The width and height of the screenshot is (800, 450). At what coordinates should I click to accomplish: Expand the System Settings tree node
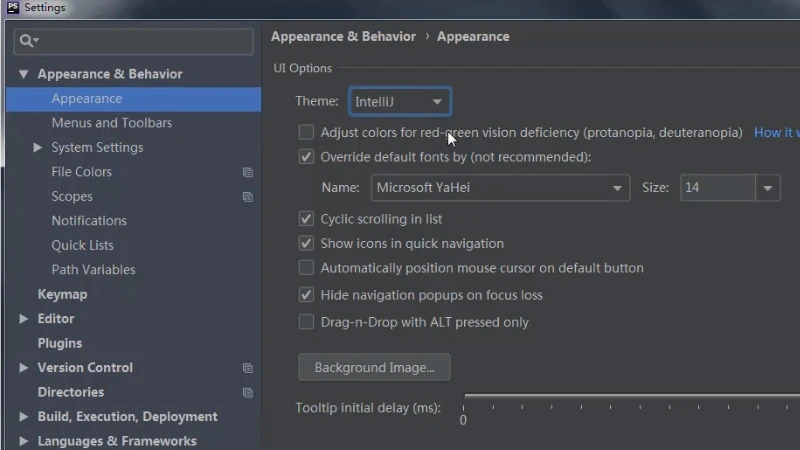tap(37, 147)
